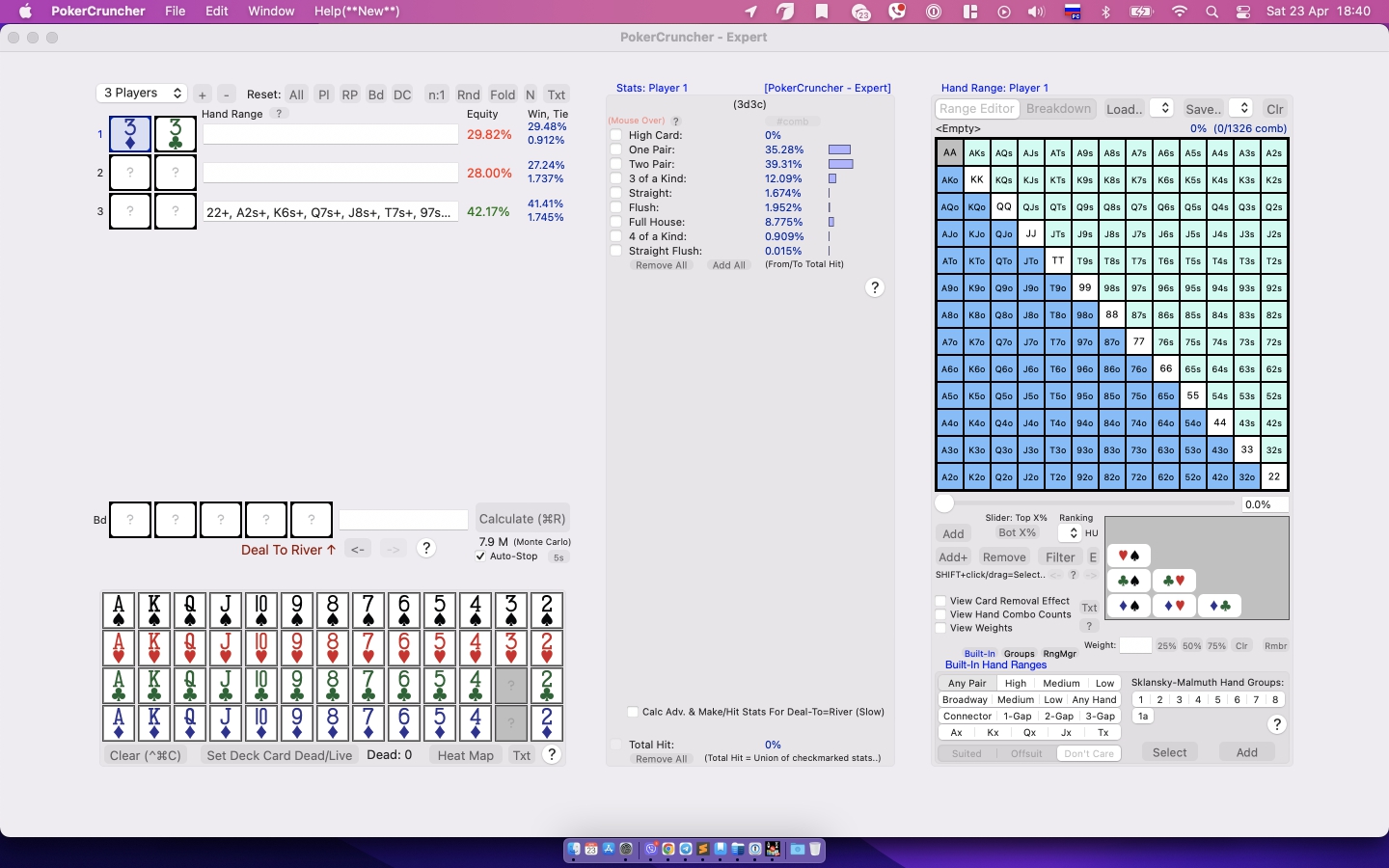The height and width of the screenshot is (868, 1389).
Task: Switch to the Breakdown tab
Action: coord(1059,109)
